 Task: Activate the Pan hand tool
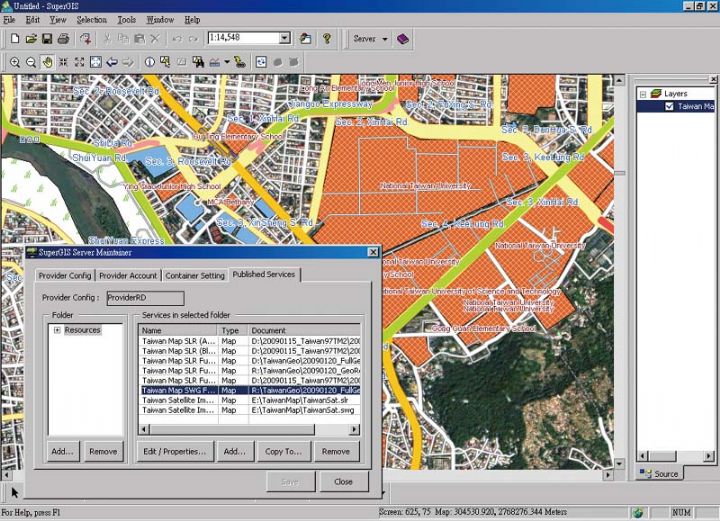(x=47, y=62)
